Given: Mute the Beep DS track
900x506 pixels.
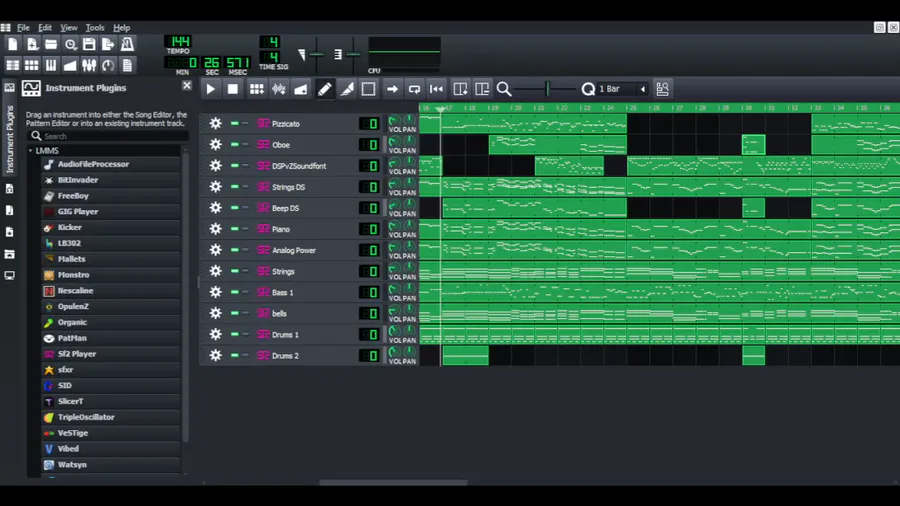Looking at the screenshot, I should pos(235,208).
